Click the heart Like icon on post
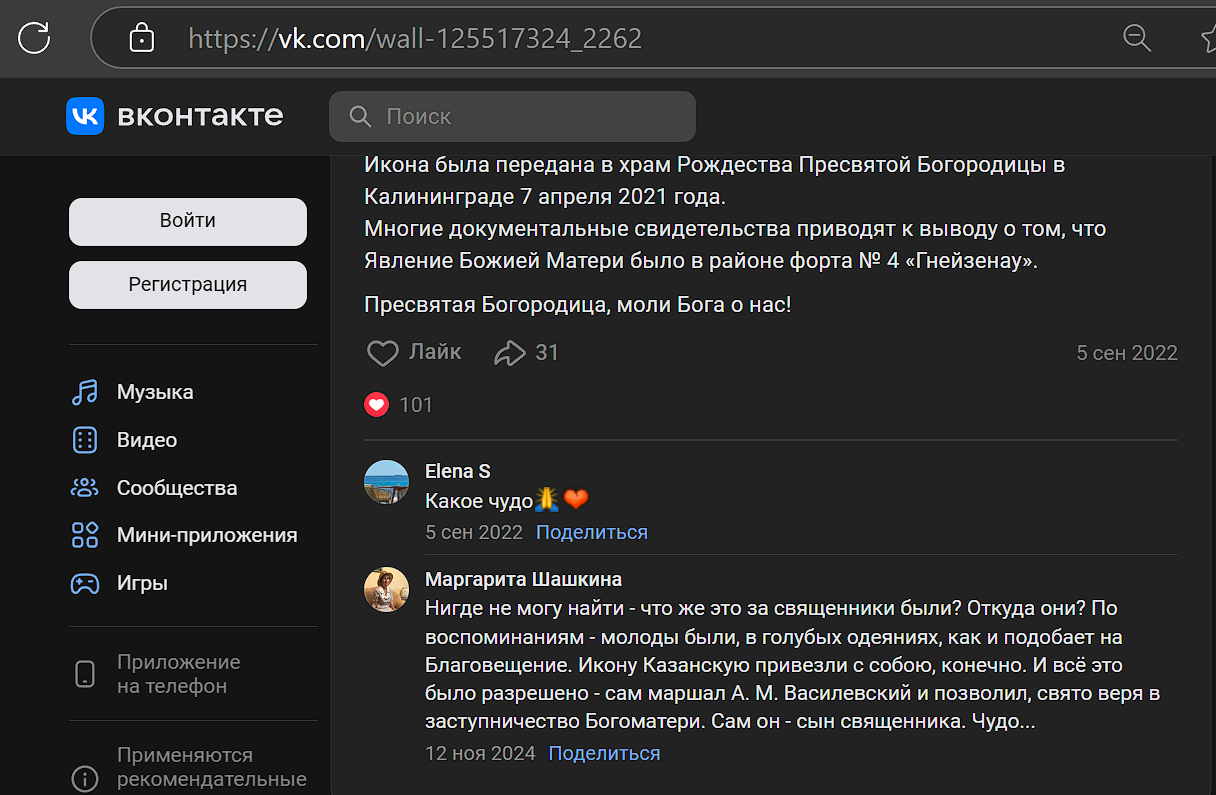This screenshot has width=1216, height=795. tap(383, 352)
